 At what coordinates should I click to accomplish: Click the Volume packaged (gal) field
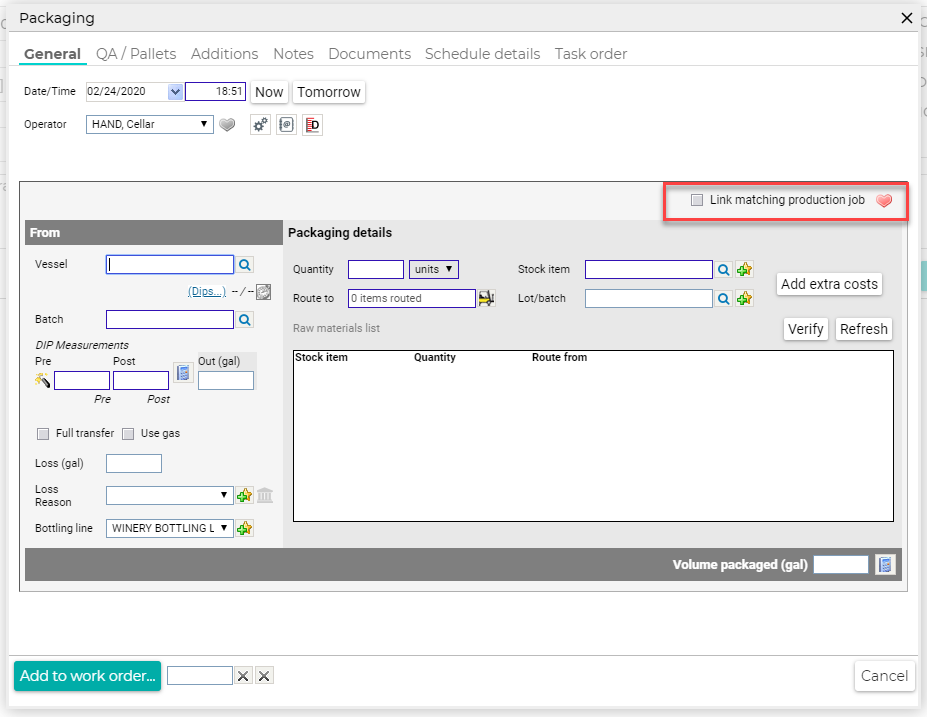[x=841, y=564]
